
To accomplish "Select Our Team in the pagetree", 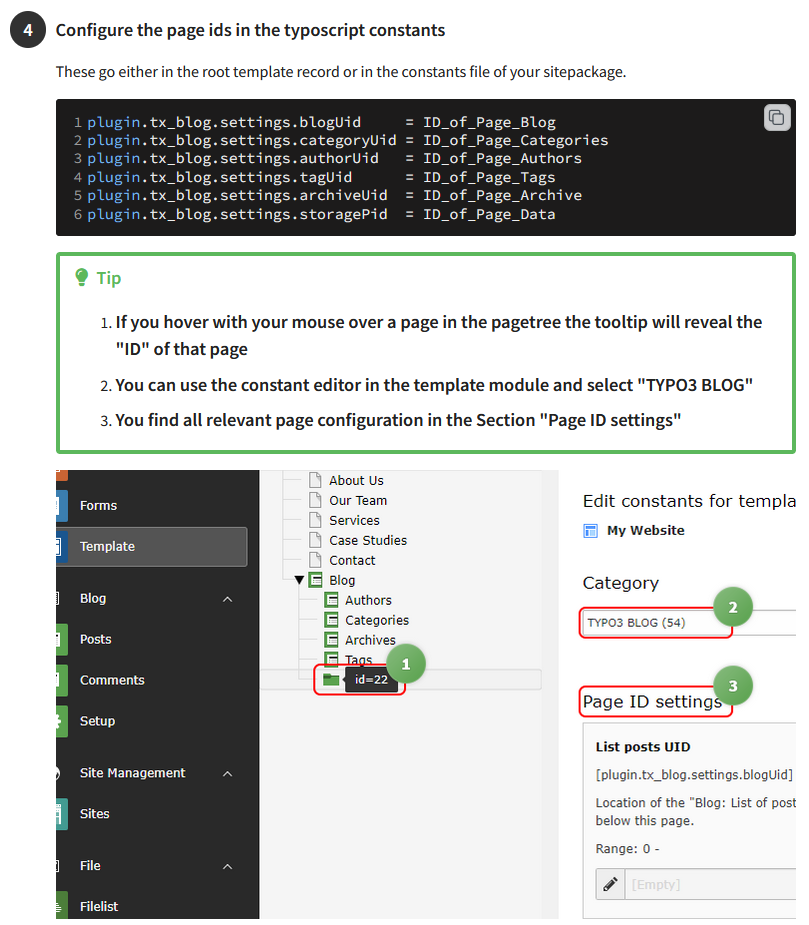I will (x=358, y=500).
